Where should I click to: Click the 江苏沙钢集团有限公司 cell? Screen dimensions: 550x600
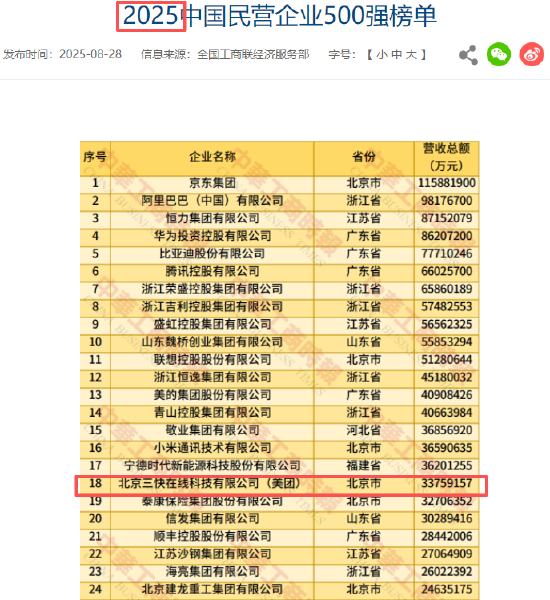(x=212, y=554)
